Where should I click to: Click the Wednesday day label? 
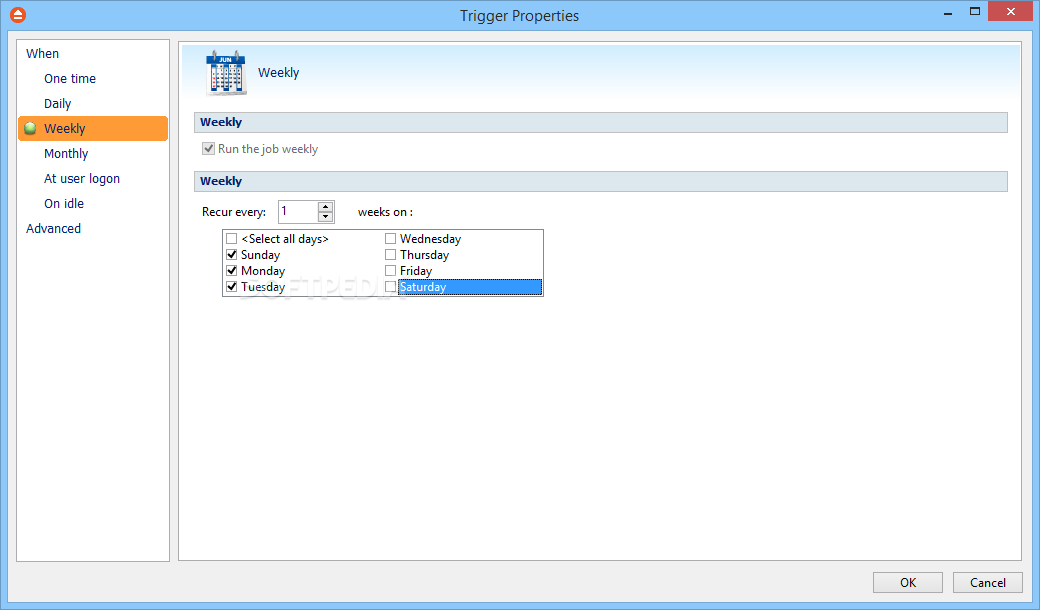point(430,239)
